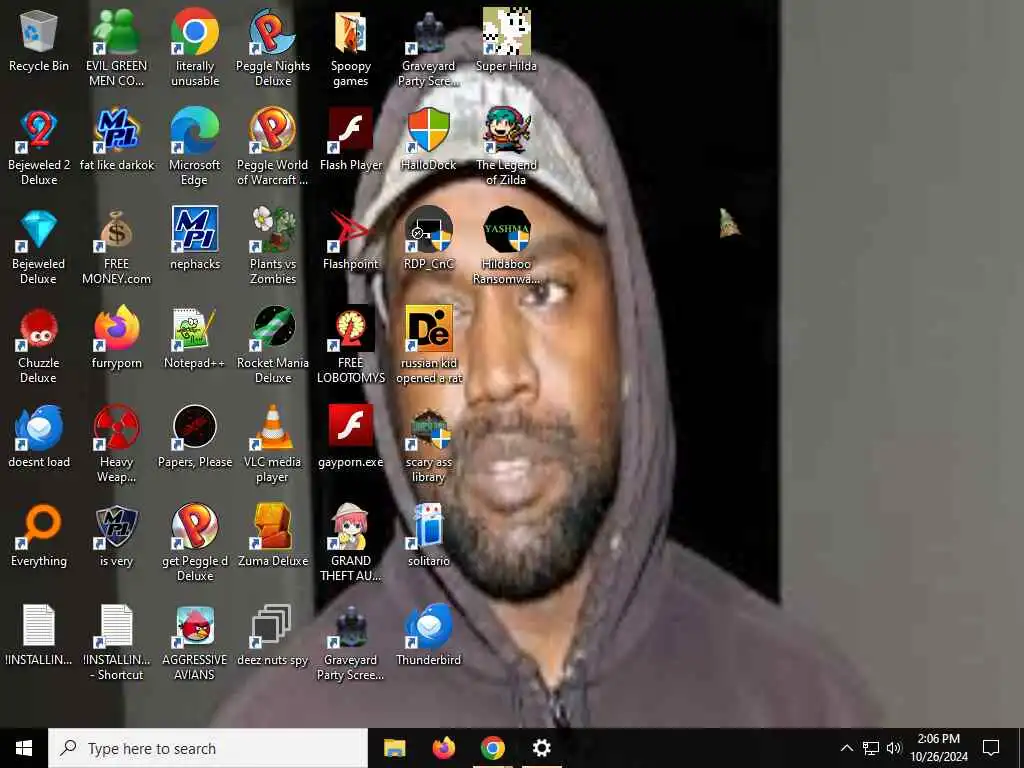The image size is (1024, 768).
Task: Select the russian kid opened a rat icon
Action: (x=428, y=329)
